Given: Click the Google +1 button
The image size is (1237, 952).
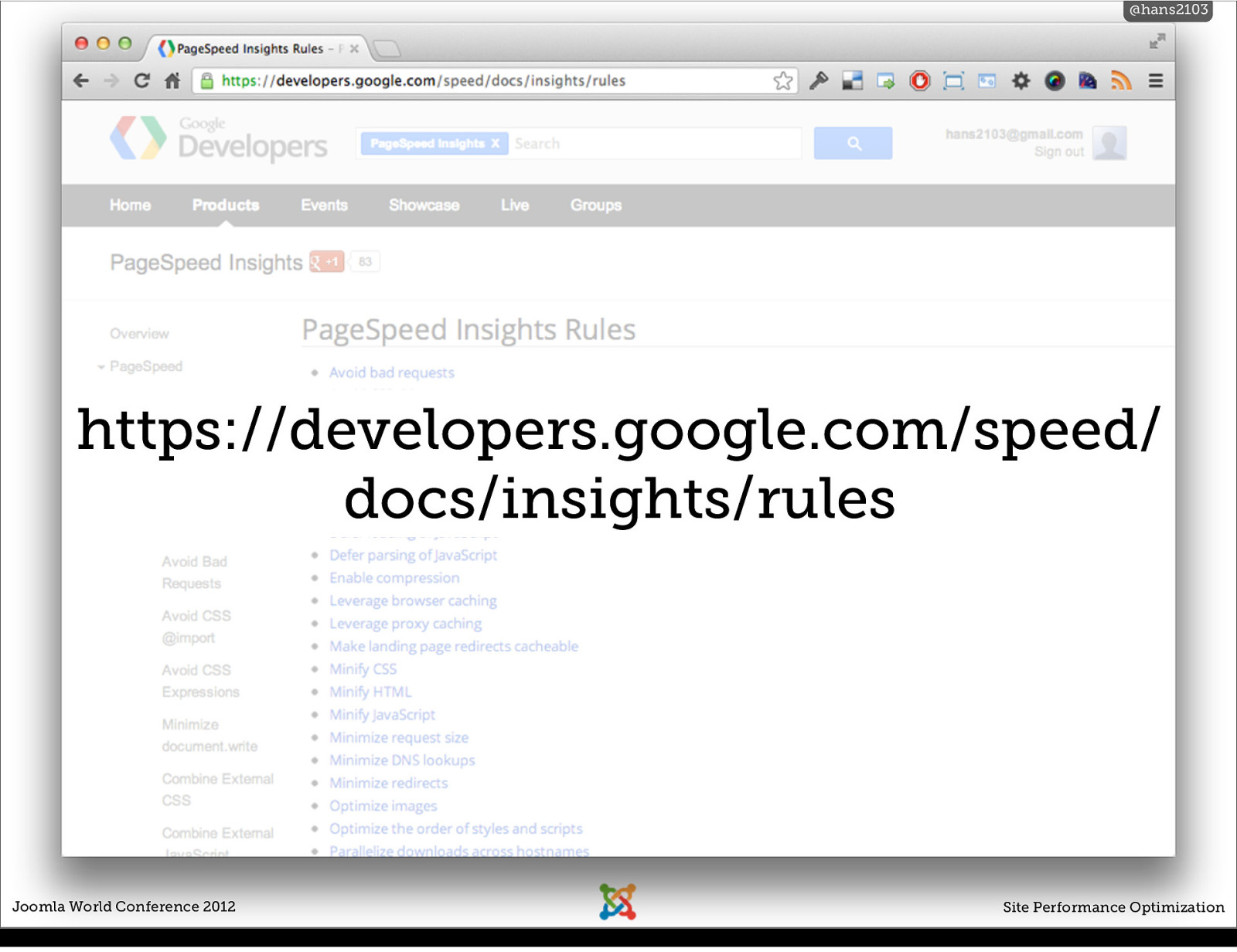Looking at the screenshot, I should 326,262.
